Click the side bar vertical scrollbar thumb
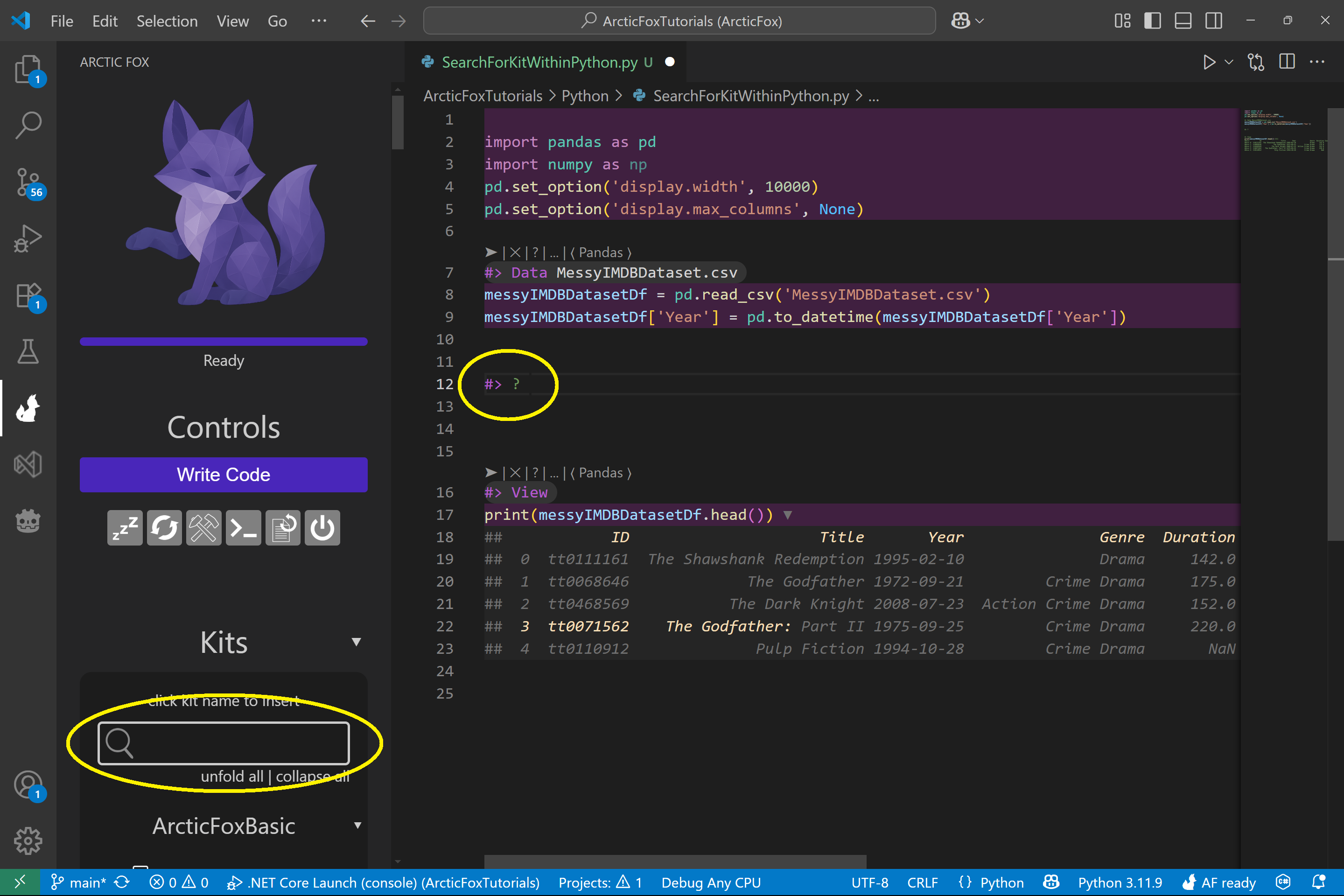The width and height of the screenshot is (1344, 896). 398,122
